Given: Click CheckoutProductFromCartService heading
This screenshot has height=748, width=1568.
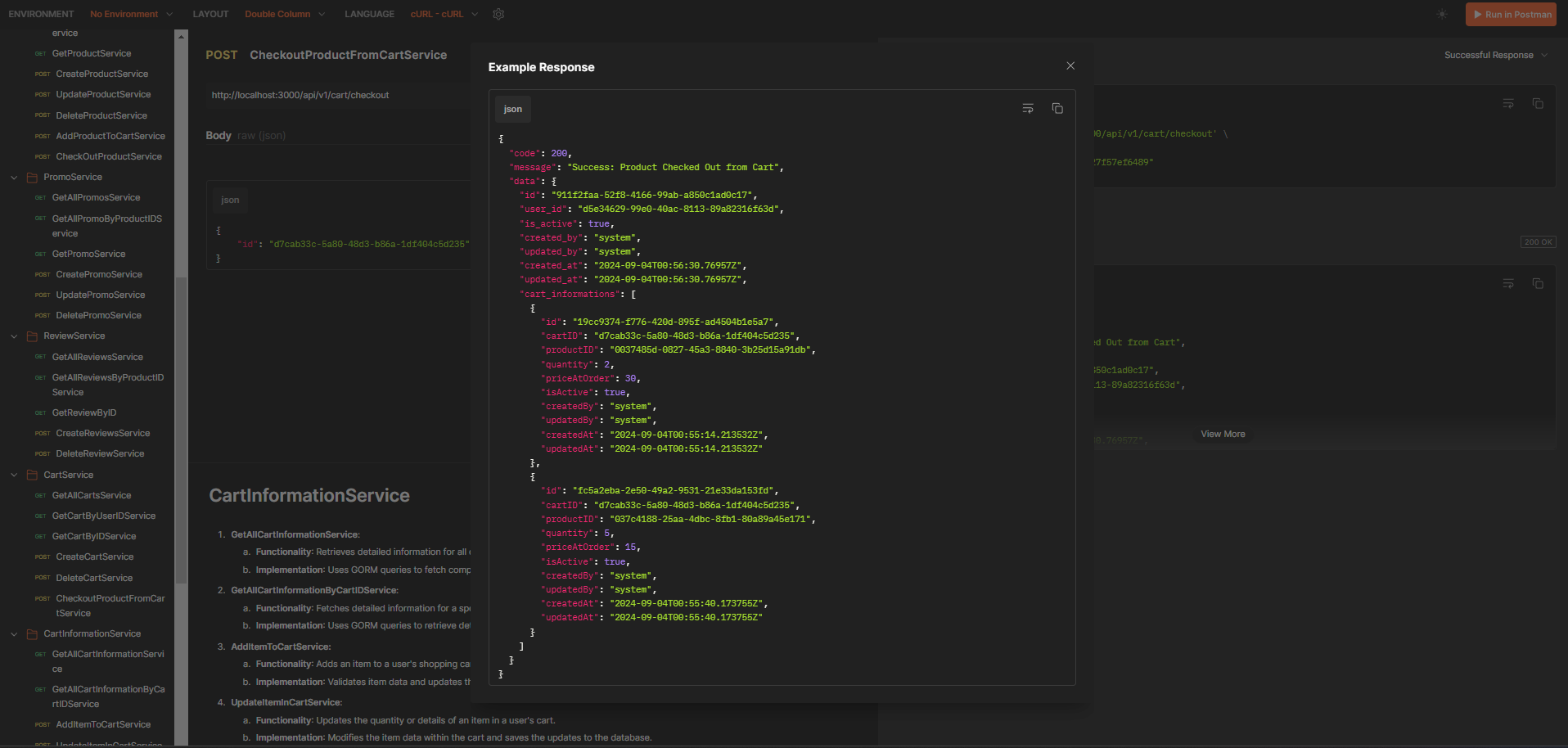Looking at the screenshot, I should (349, 55).
